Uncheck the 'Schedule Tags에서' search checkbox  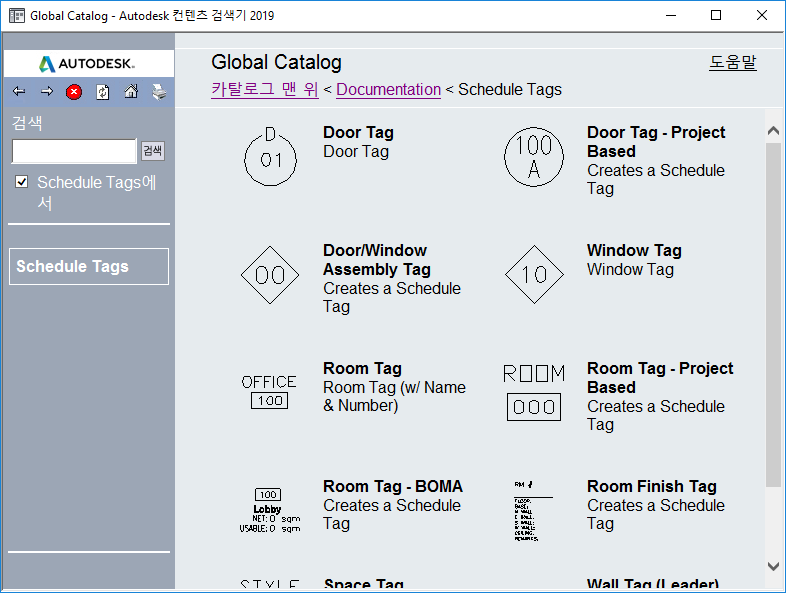pyautogui.click(x=22, y=181)
